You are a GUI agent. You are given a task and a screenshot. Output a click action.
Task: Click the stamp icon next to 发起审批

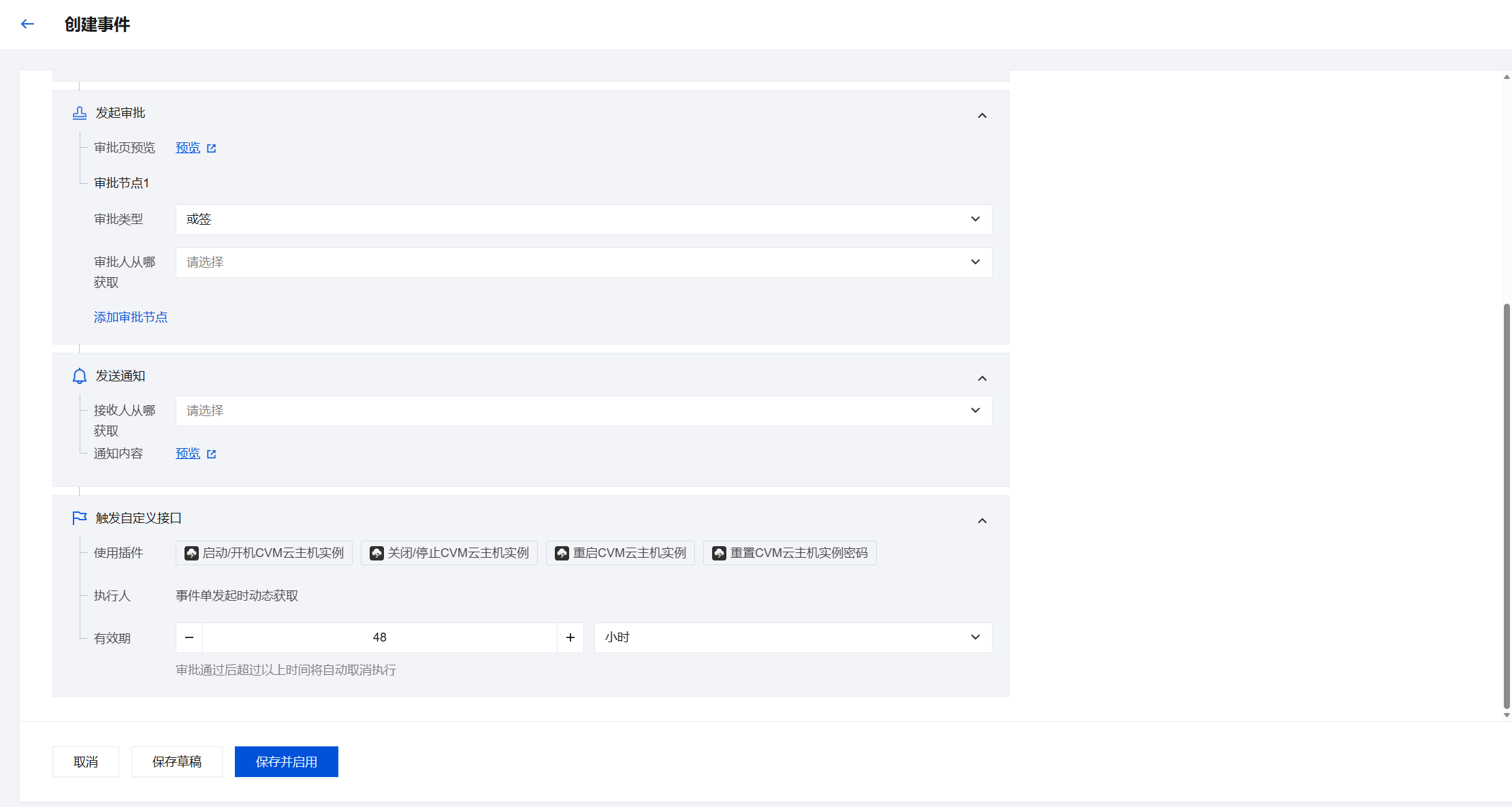80,113
